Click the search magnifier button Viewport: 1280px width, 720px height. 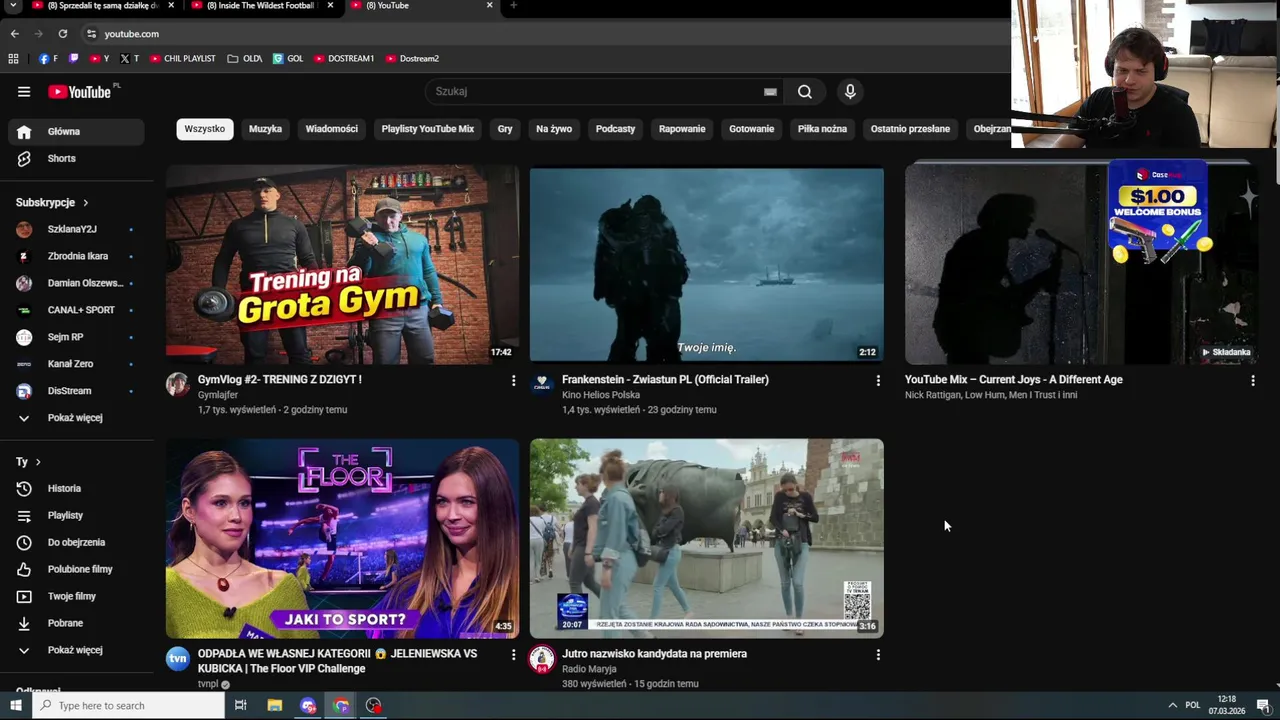click(805, 92)
